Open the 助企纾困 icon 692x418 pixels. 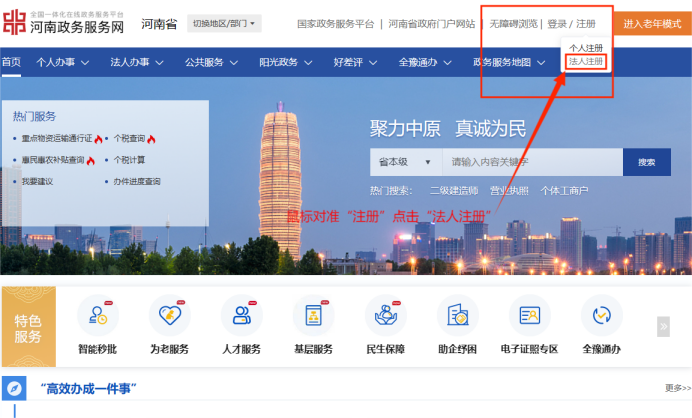[457, 316]
